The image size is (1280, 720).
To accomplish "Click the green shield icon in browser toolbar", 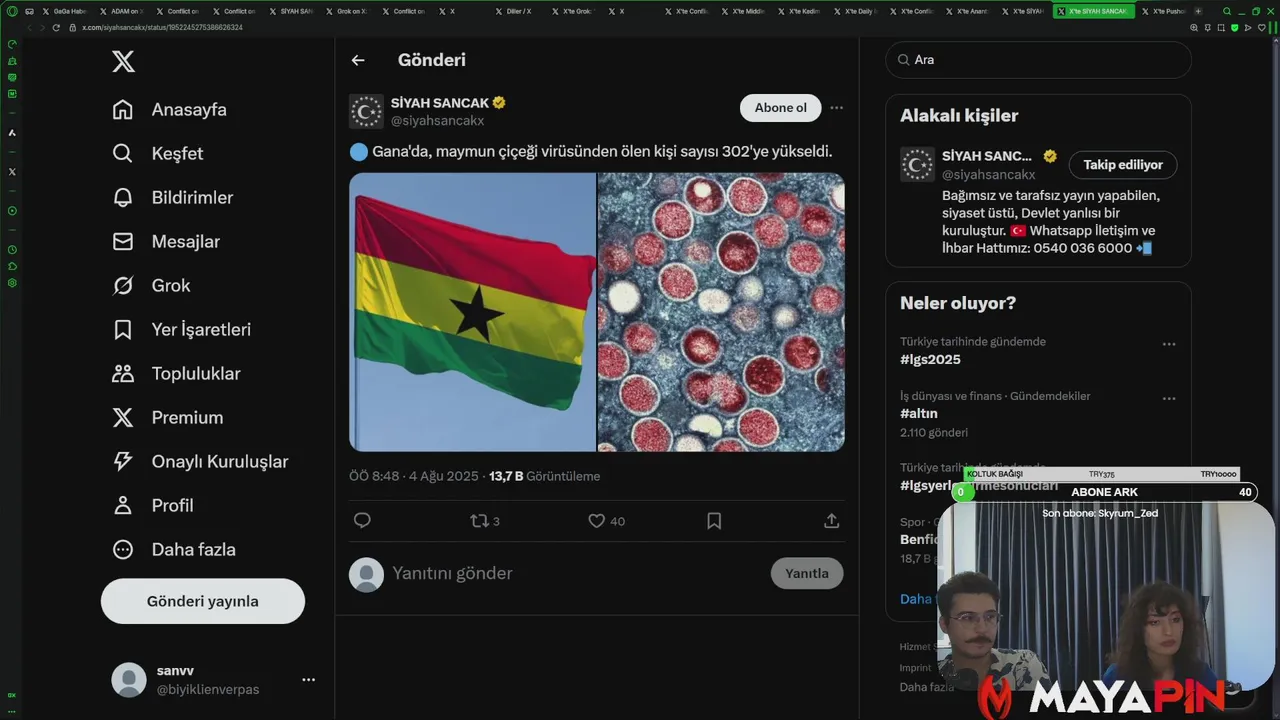I will coord(1234,27).
